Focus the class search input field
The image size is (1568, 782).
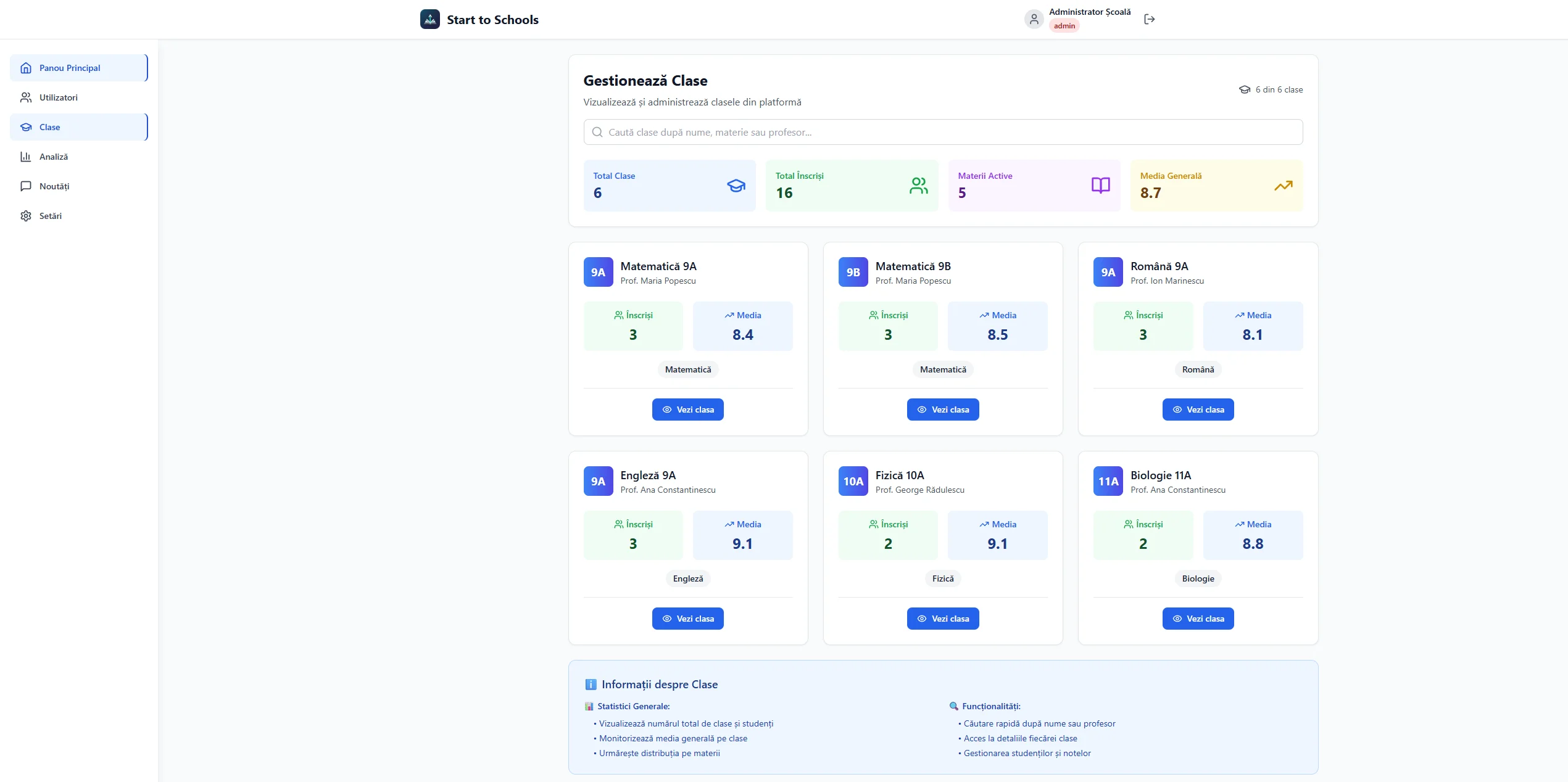tap(943, 132)
